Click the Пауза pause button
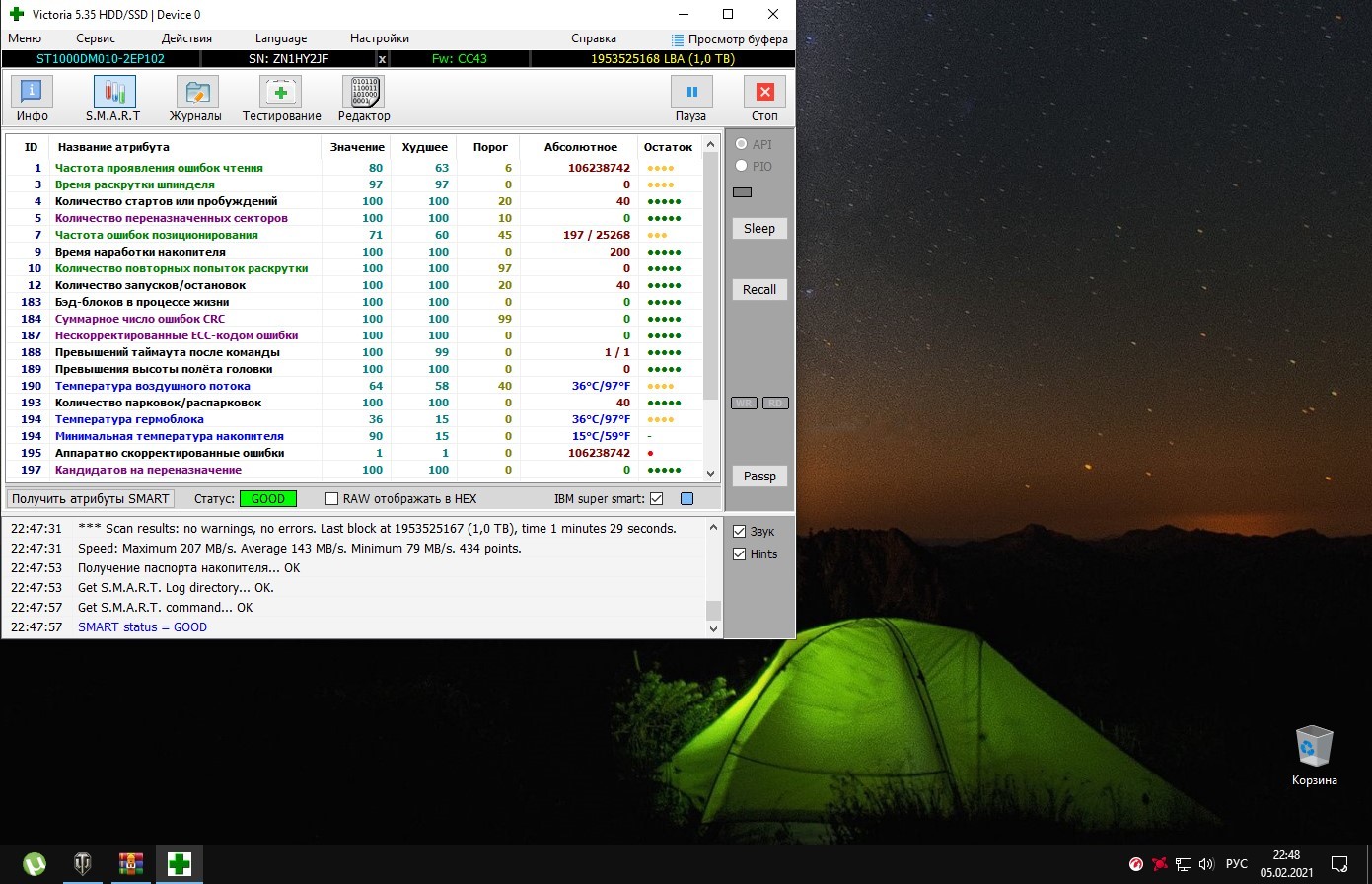Viewport: 1372px width, 884px height. point(691,99)
